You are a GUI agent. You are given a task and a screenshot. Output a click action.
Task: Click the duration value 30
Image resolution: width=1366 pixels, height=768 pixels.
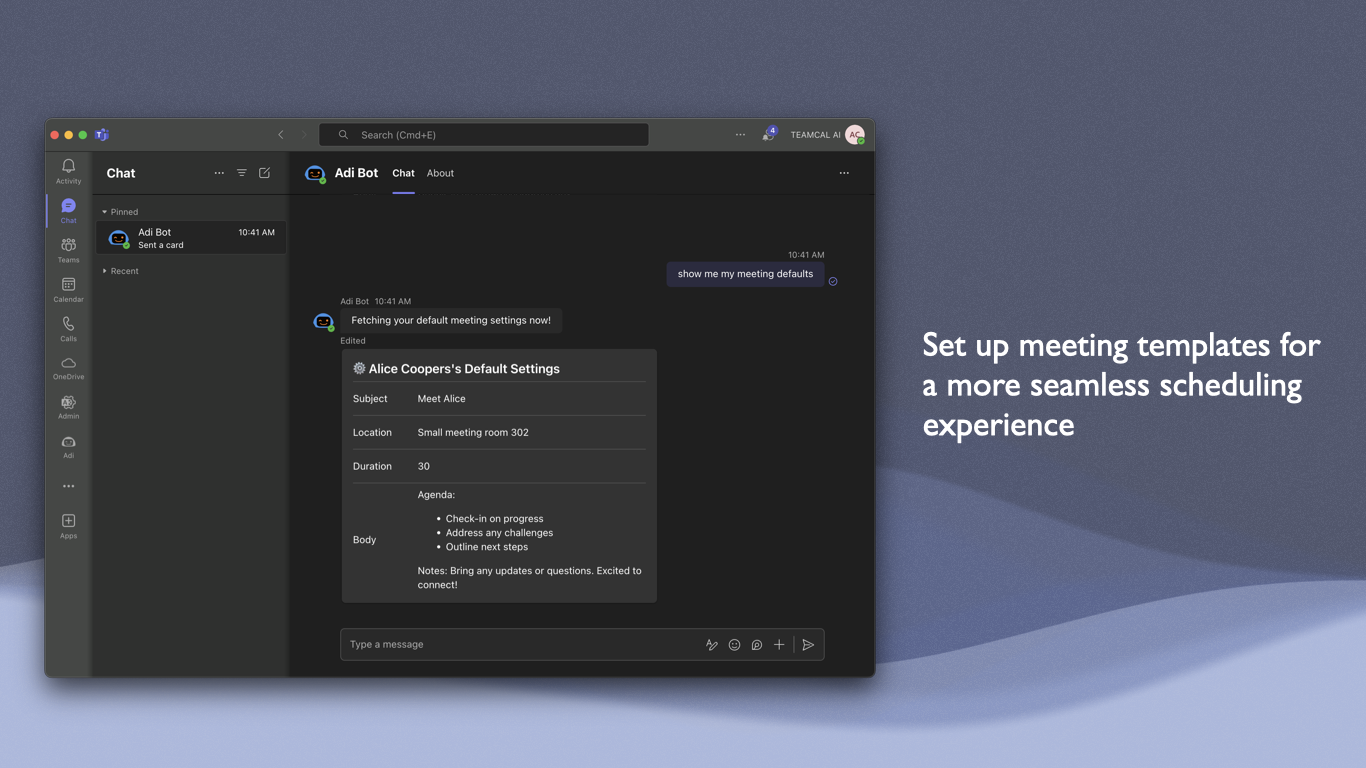423,467
